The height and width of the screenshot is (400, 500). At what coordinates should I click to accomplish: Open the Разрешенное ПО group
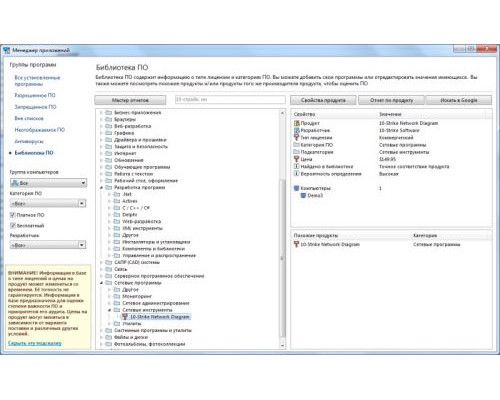(x=35, y=95)
